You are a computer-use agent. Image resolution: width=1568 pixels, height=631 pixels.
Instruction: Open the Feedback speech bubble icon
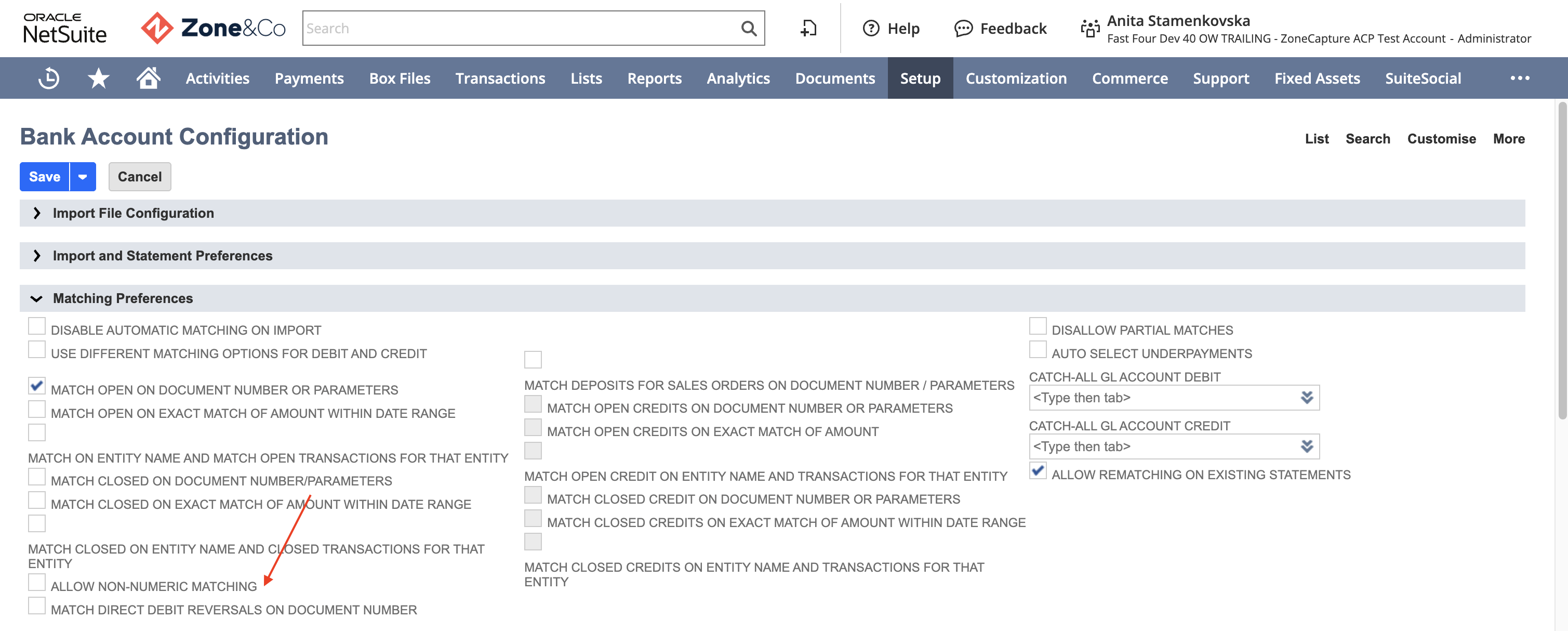(x=963, y=29)
